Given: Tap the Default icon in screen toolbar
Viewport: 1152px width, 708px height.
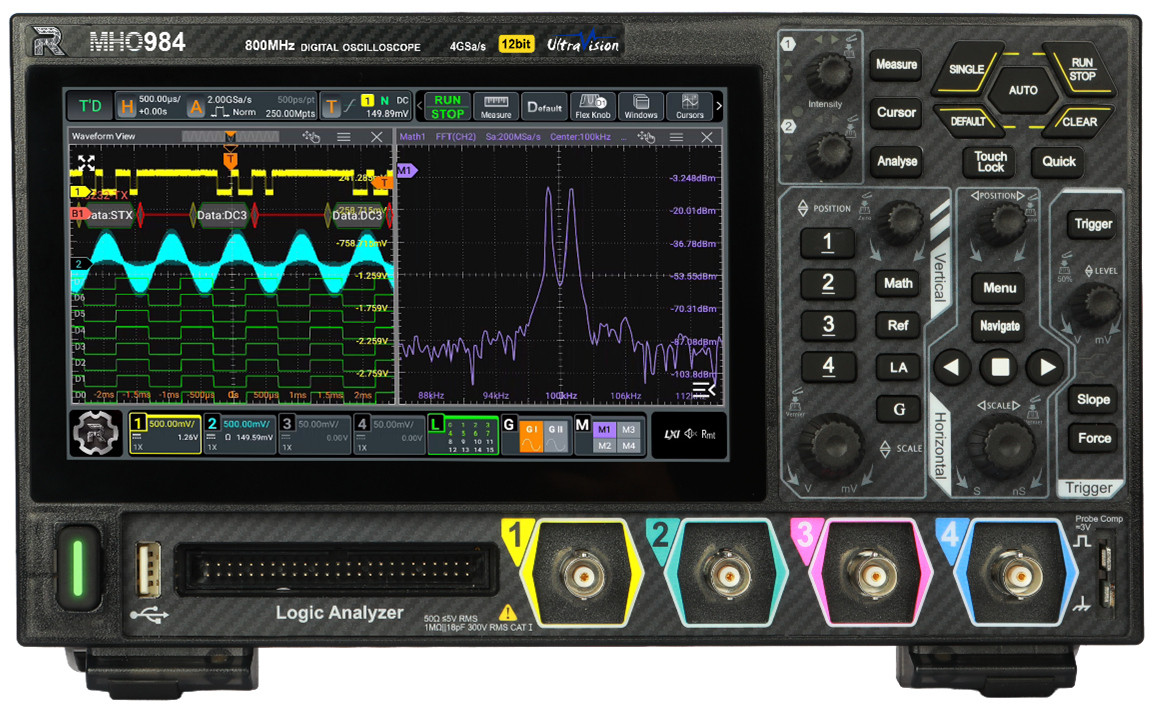Looking at the screenshot, I should [544, 106].
